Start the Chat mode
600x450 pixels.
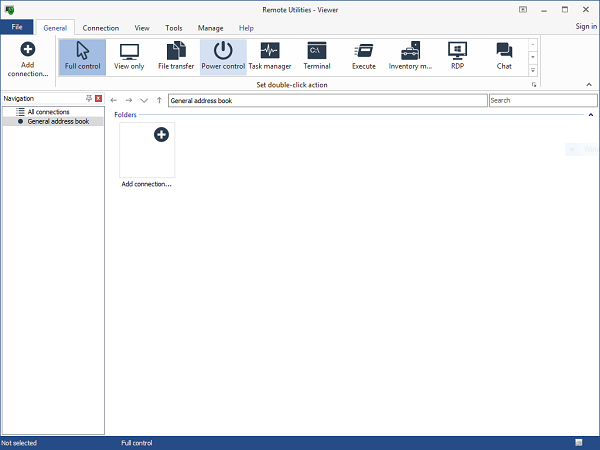click(x=504, y=57)
